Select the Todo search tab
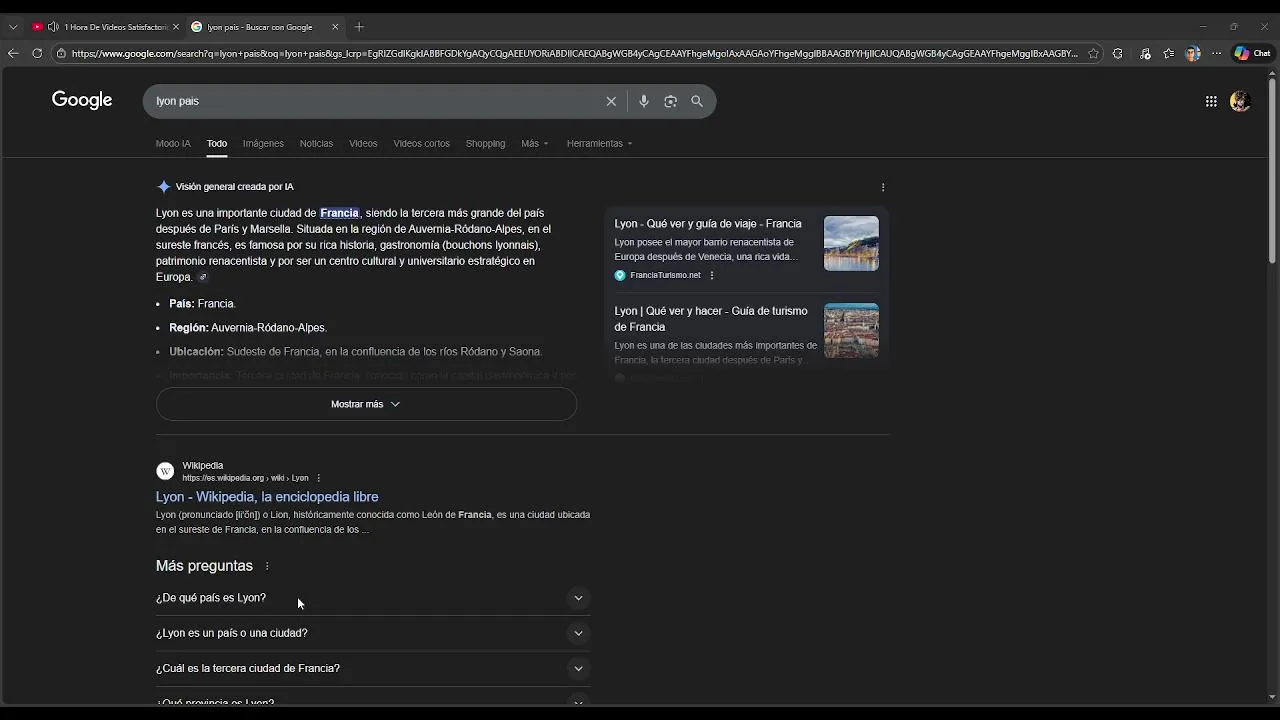This screenshot has height=720, width=1280. 217,144
